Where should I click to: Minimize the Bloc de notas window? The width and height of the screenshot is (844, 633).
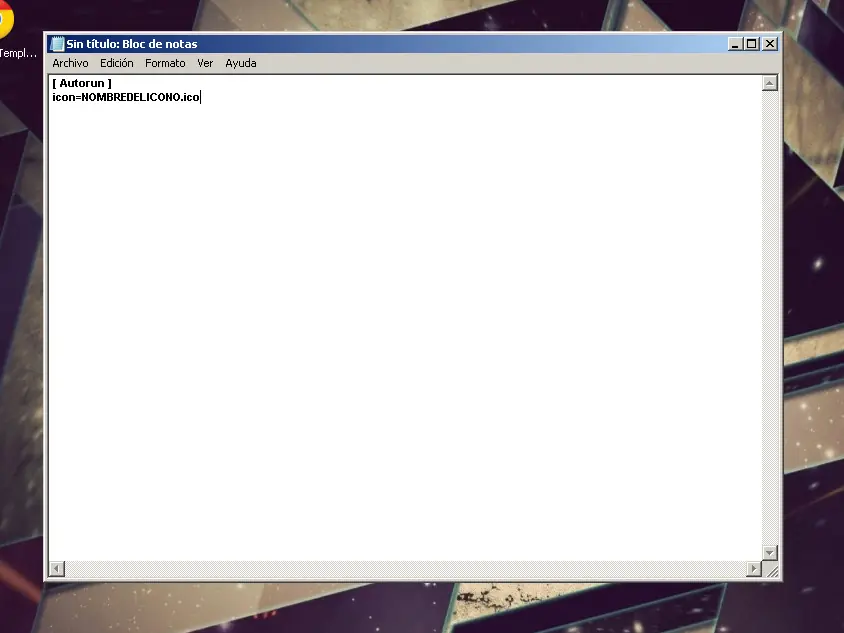(735, 44)
